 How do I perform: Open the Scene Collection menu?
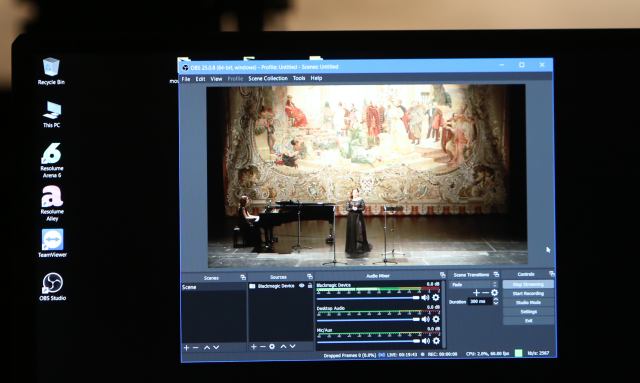[x=268, y=78]
